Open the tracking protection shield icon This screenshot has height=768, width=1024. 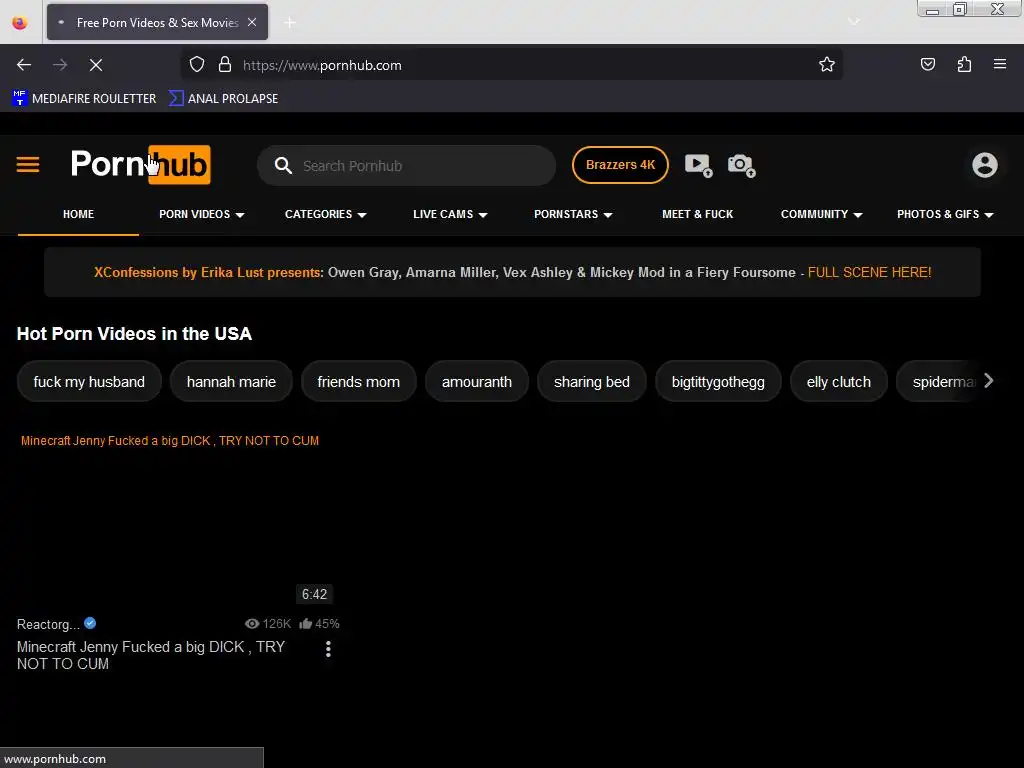coord(197,65)
